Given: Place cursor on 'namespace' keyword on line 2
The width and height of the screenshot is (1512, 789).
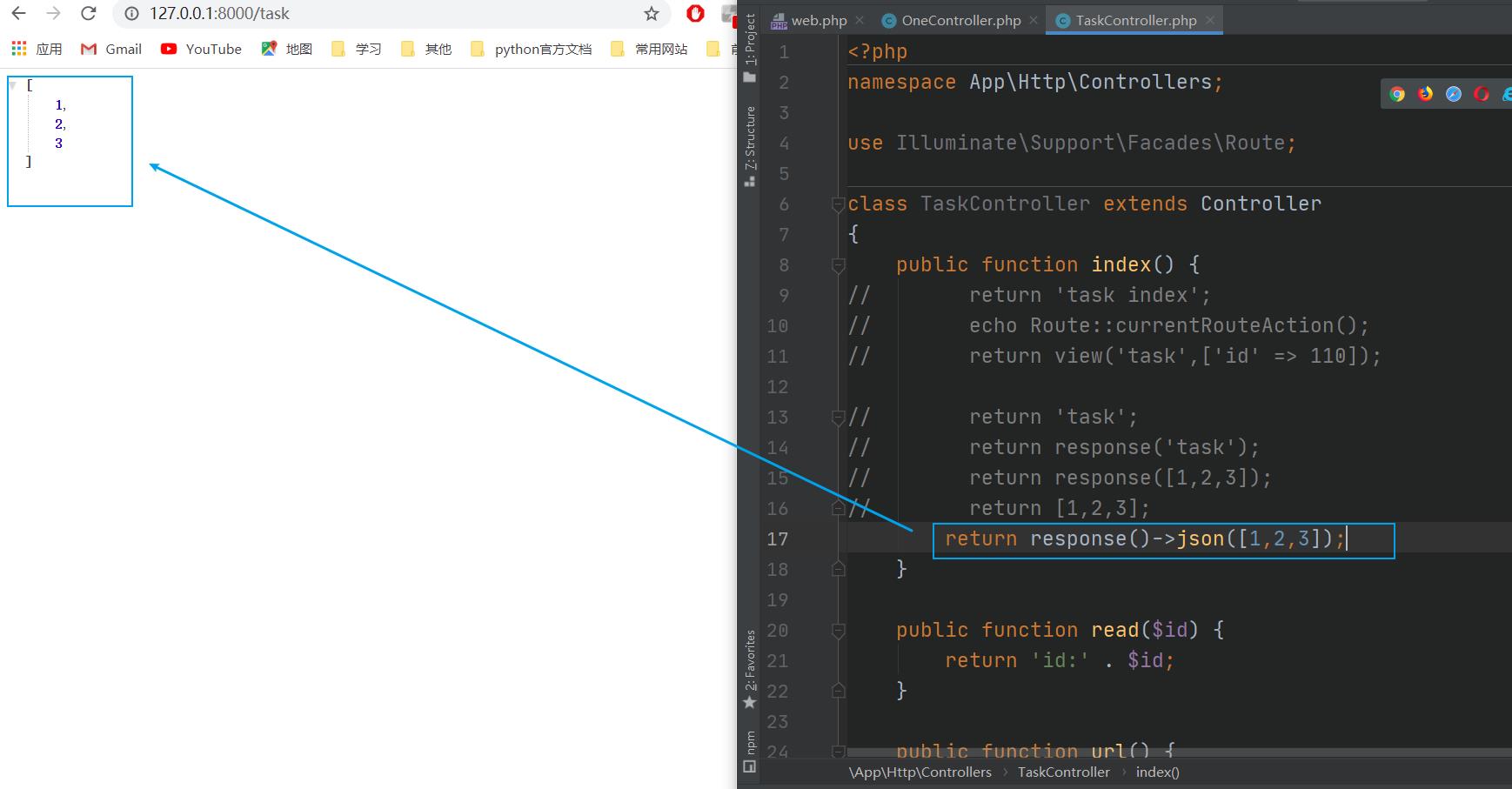Looking at the screenshot, I should tap(902, 83).
